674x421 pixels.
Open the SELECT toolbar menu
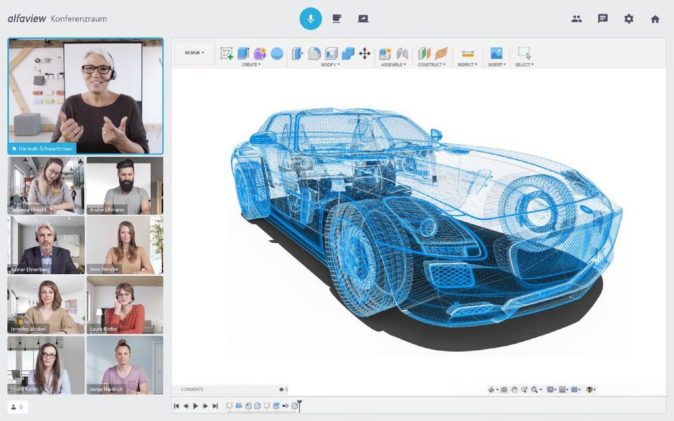[x=524, y=65]
